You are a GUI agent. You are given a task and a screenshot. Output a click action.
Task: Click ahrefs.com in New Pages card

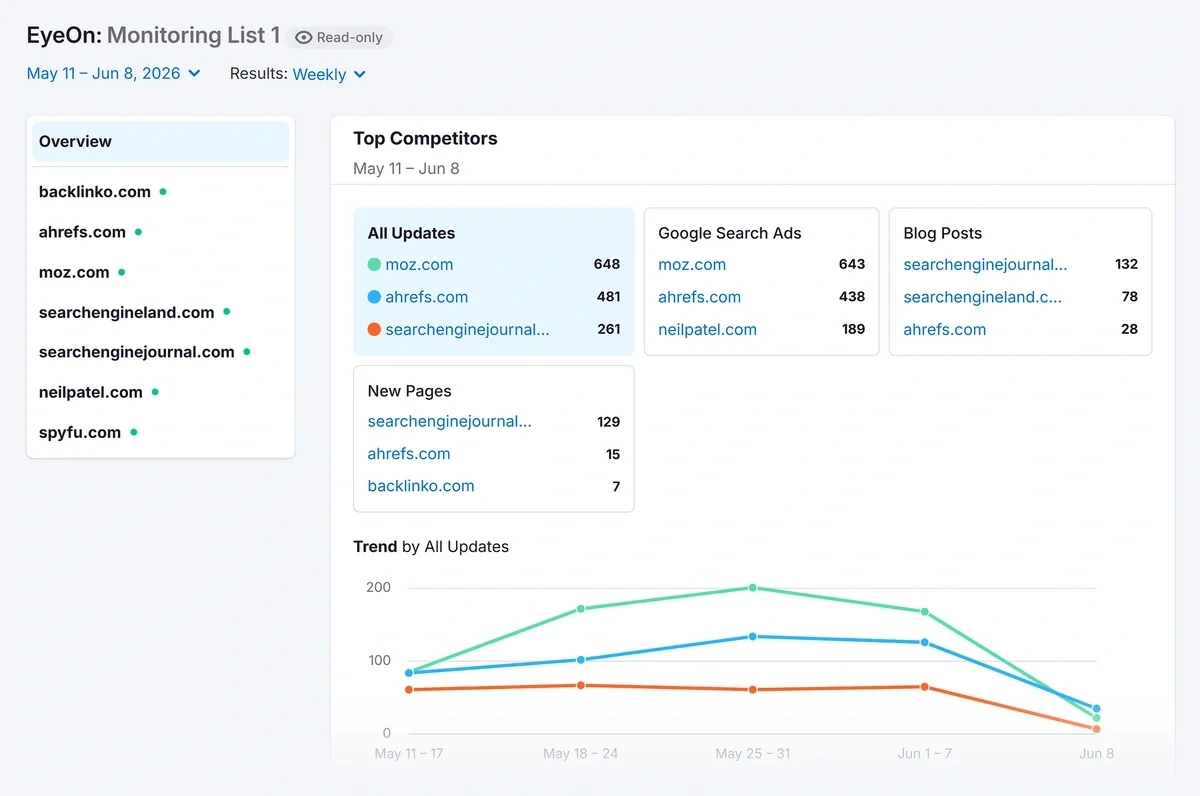(409, 453)
